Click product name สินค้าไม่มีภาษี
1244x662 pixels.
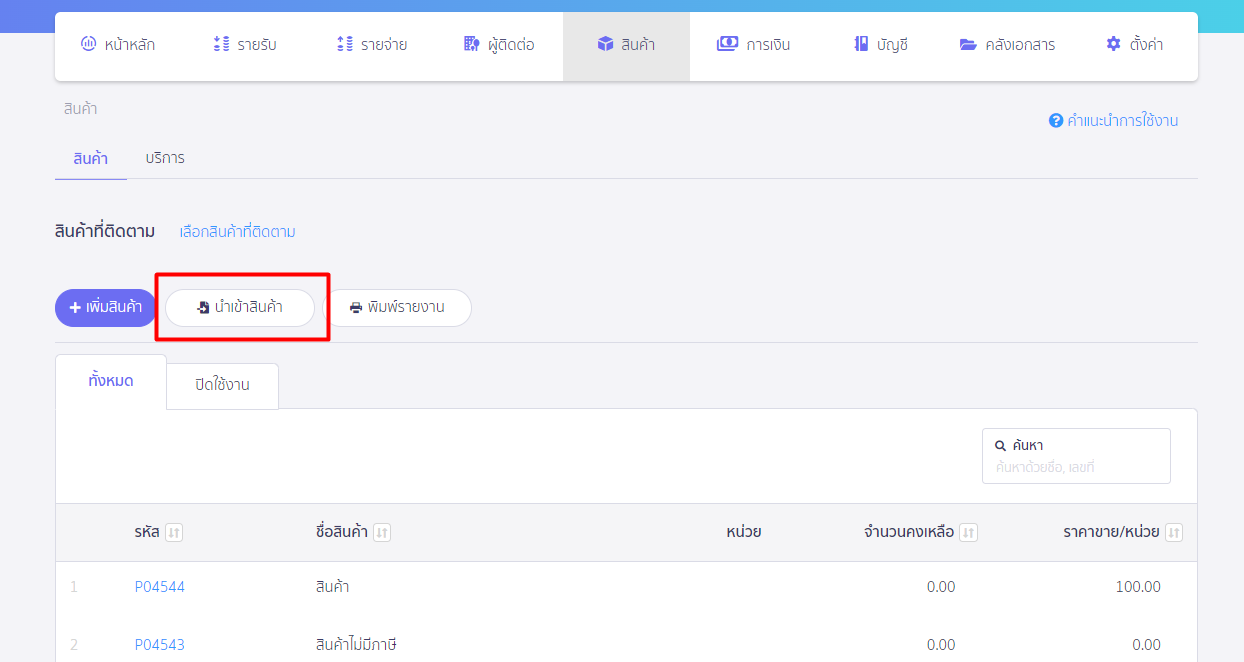pos(356,645)
